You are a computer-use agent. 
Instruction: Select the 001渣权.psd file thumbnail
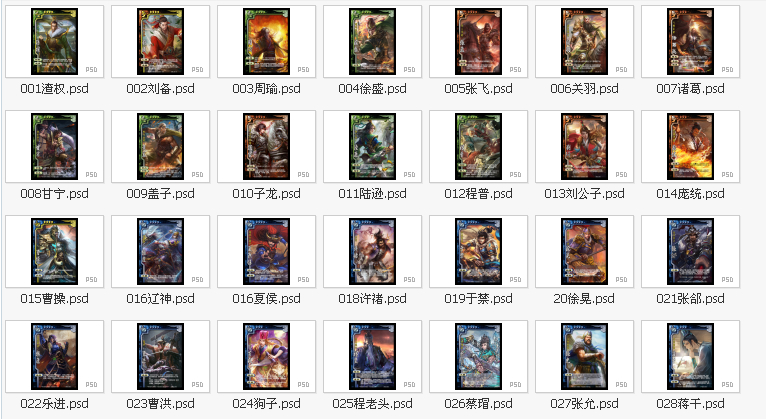(54, 42)
